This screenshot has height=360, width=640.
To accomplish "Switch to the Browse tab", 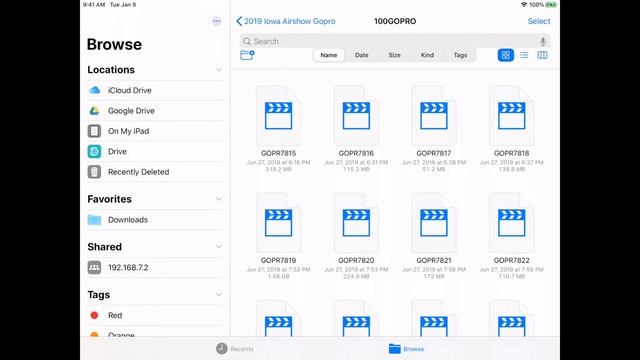I will tap(407, 349).
